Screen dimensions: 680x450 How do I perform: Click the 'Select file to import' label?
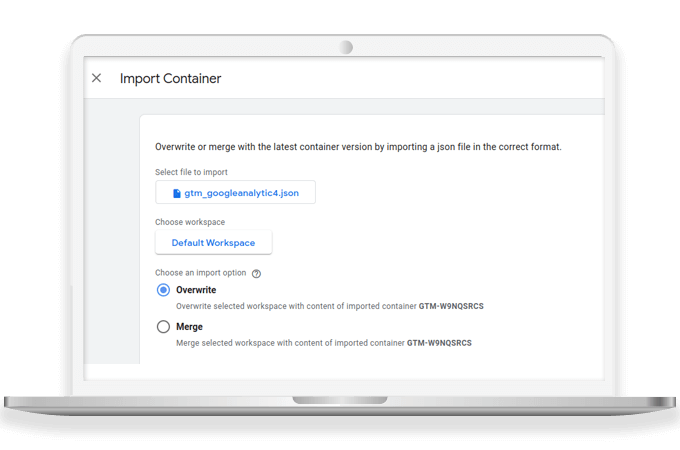(x=191, y=172)
